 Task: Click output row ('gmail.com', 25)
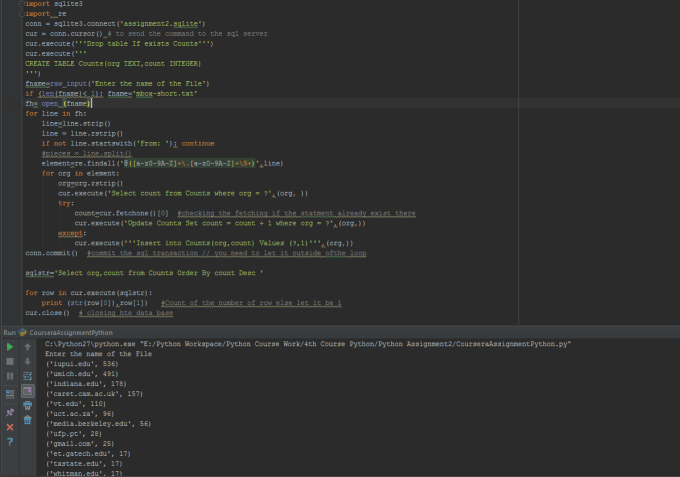tap(80, 444)
